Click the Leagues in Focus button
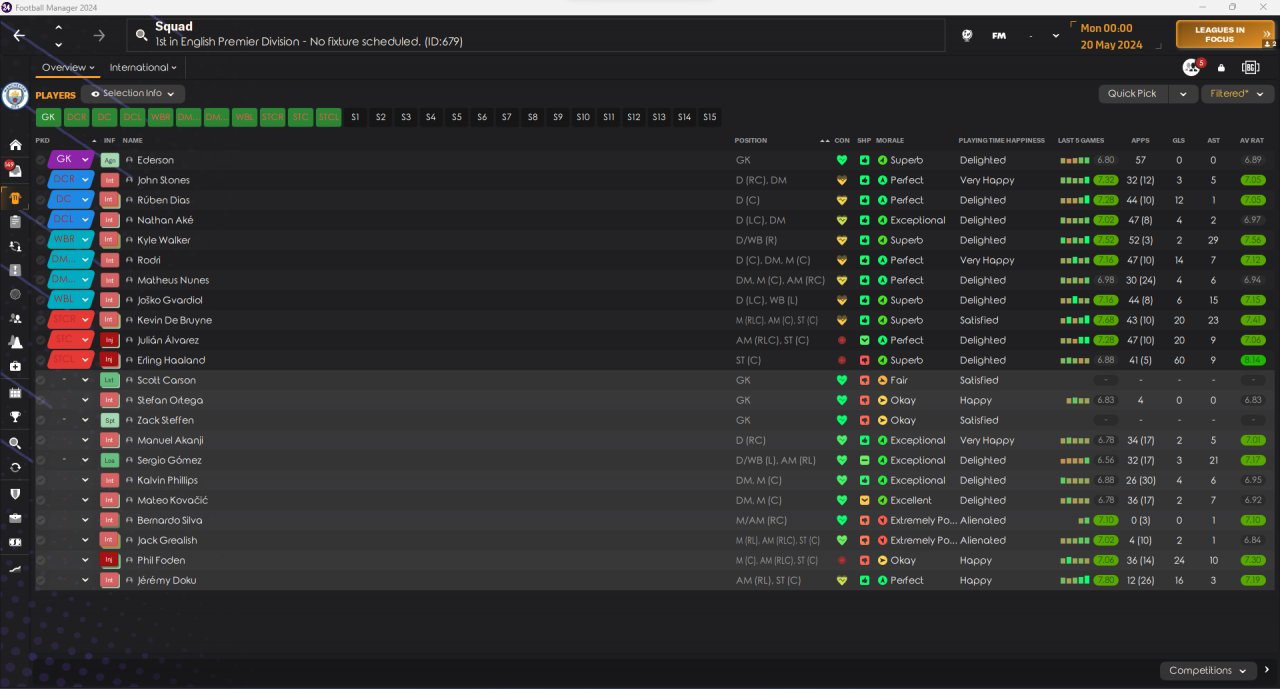The width and height of the screenshot is (1280, 689). click(1225, 35)
